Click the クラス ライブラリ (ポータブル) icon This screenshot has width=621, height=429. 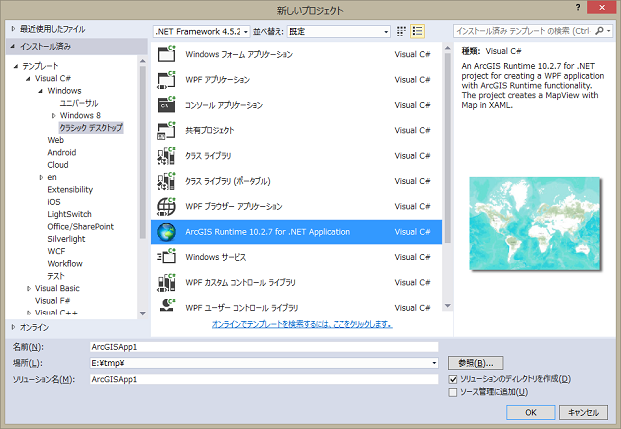tap(166, 181)
